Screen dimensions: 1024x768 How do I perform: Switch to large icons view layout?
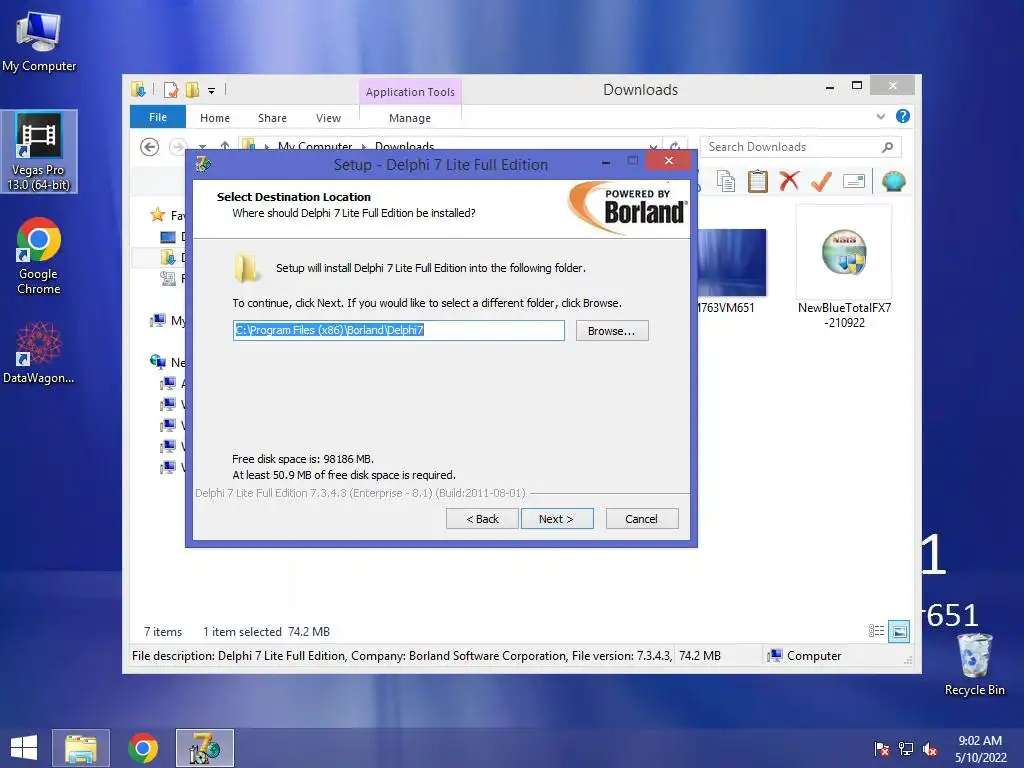pyautogui.click(x=899, y=631)
